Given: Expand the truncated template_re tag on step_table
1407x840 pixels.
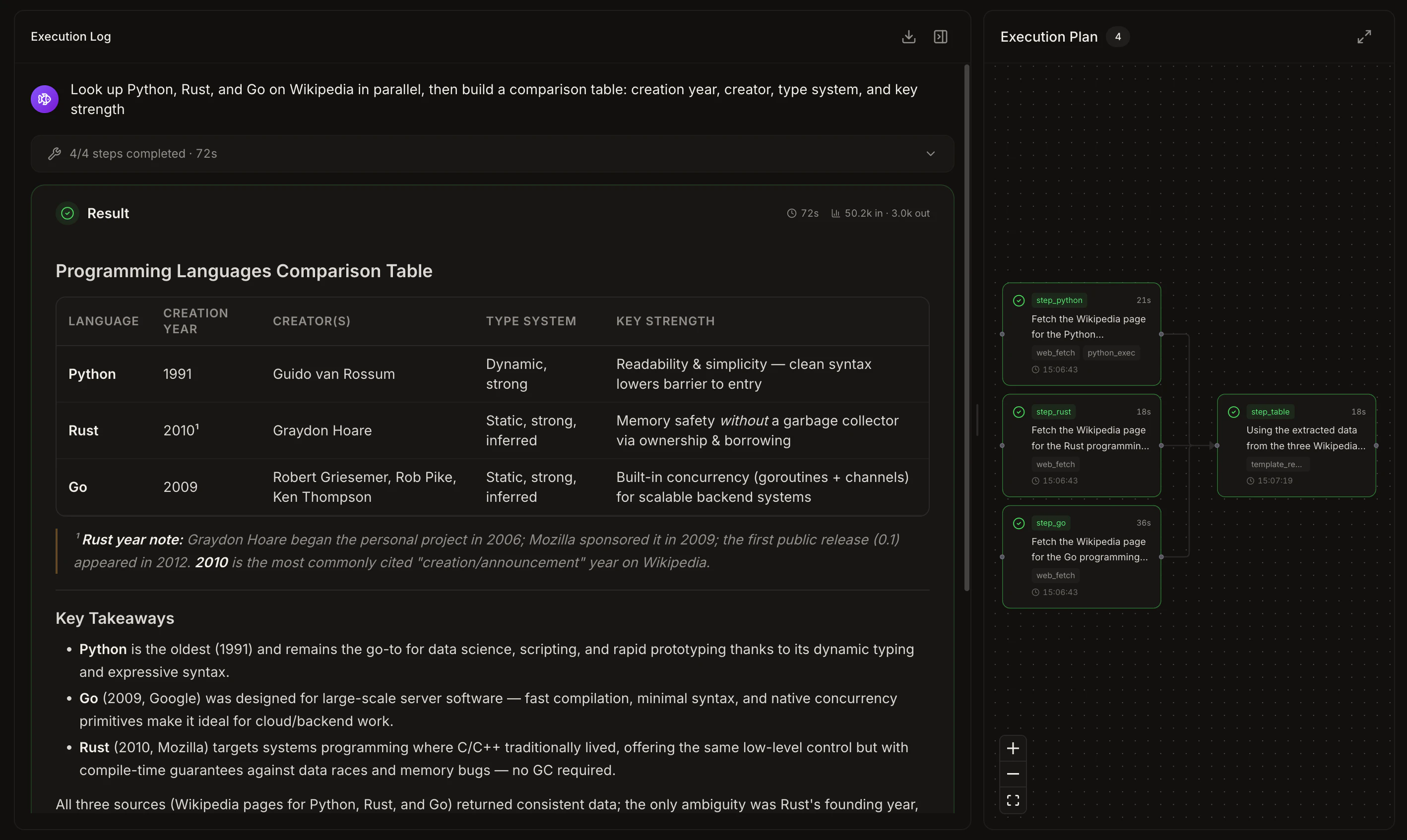Looking at the screenshot, I should coord(1277,464).
